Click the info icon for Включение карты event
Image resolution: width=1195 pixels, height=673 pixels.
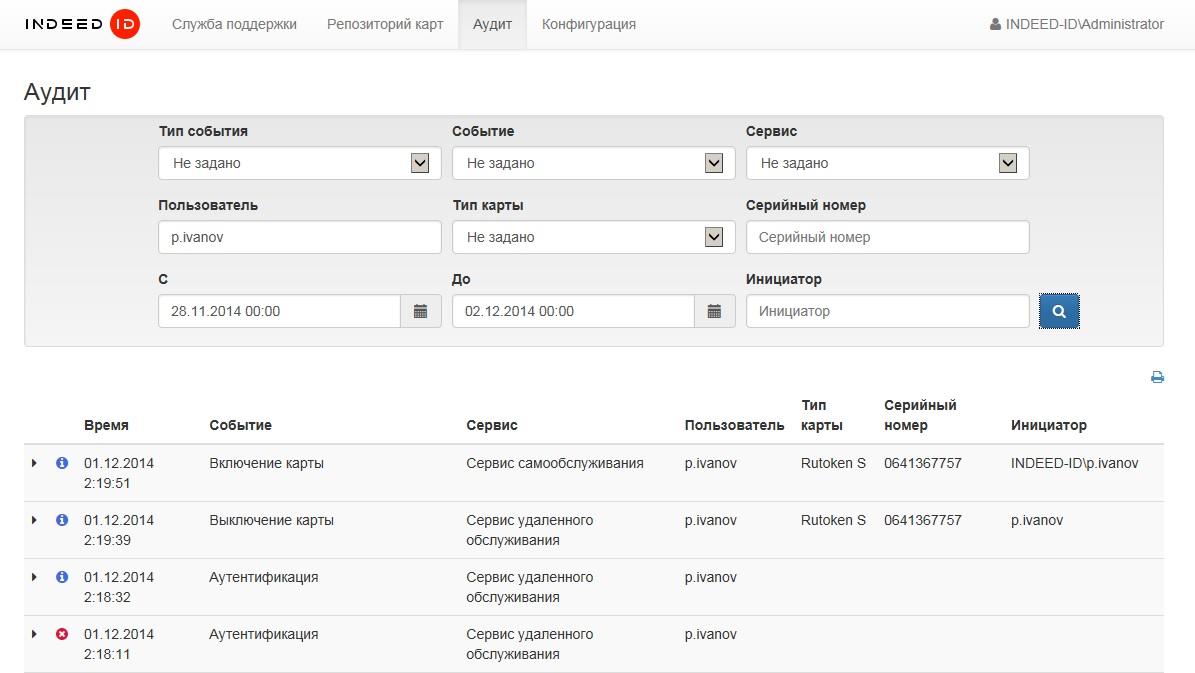[x=62, y=464]
